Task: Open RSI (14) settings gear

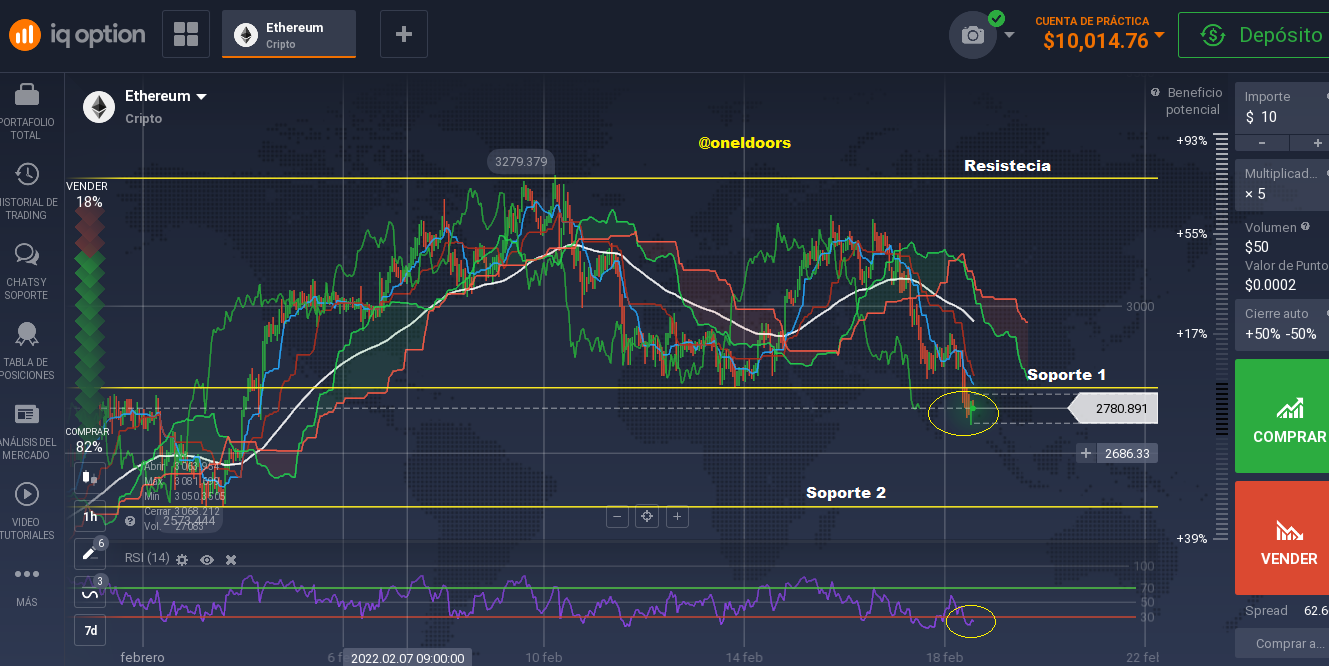Action: pos(182,560)
